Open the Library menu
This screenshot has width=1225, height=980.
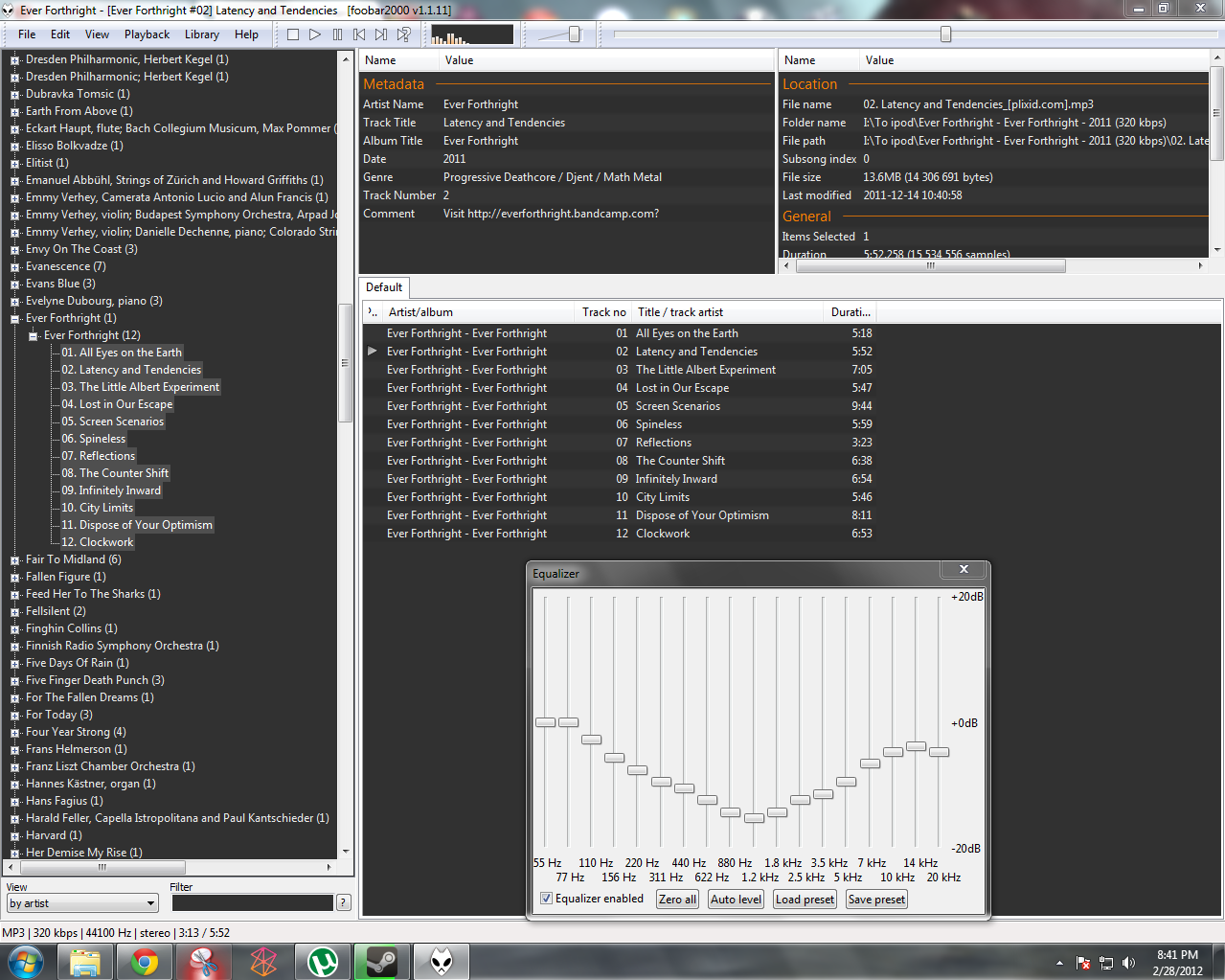(202, 34)
